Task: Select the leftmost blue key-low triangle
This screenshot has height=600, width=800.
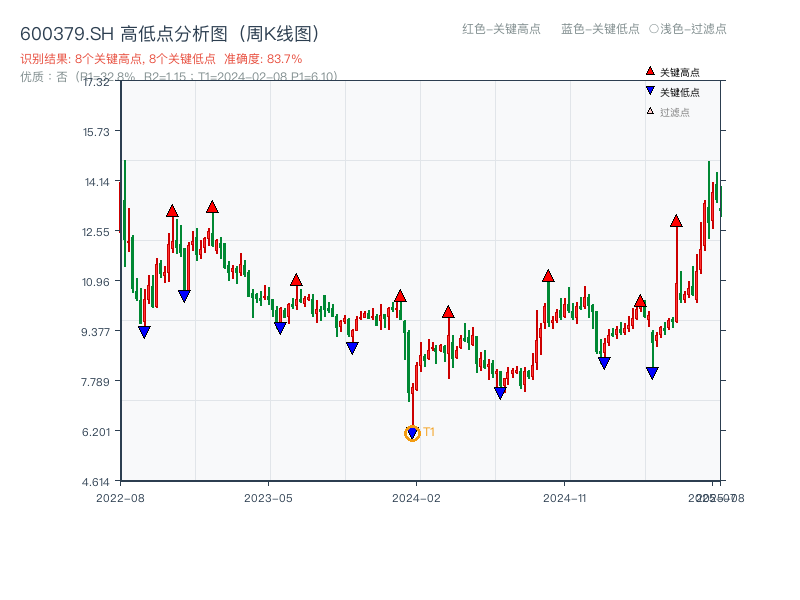Action: coord(144,332)
